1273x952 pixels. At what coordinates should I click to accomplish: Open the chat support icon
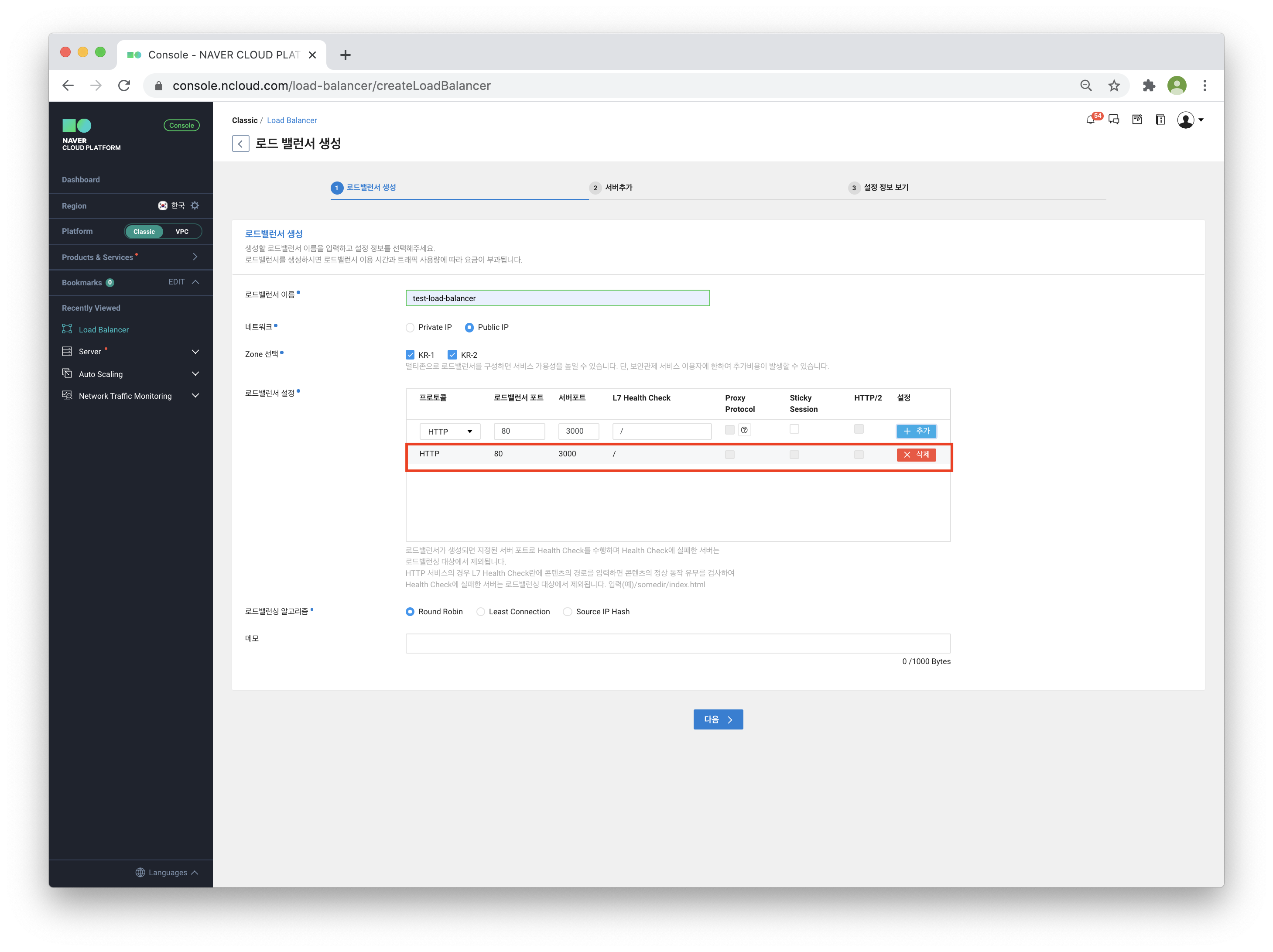(x=1114, y=120)
